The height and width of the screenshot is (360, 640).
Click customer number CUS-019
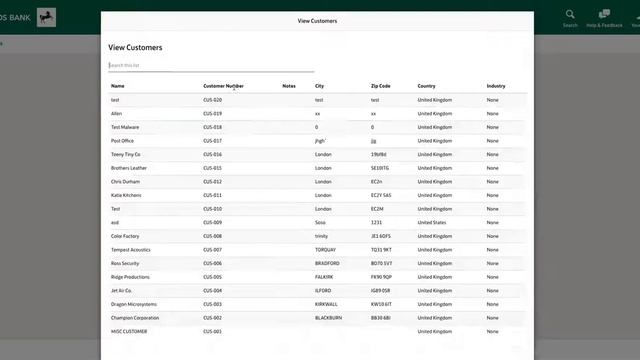(213, 113)
